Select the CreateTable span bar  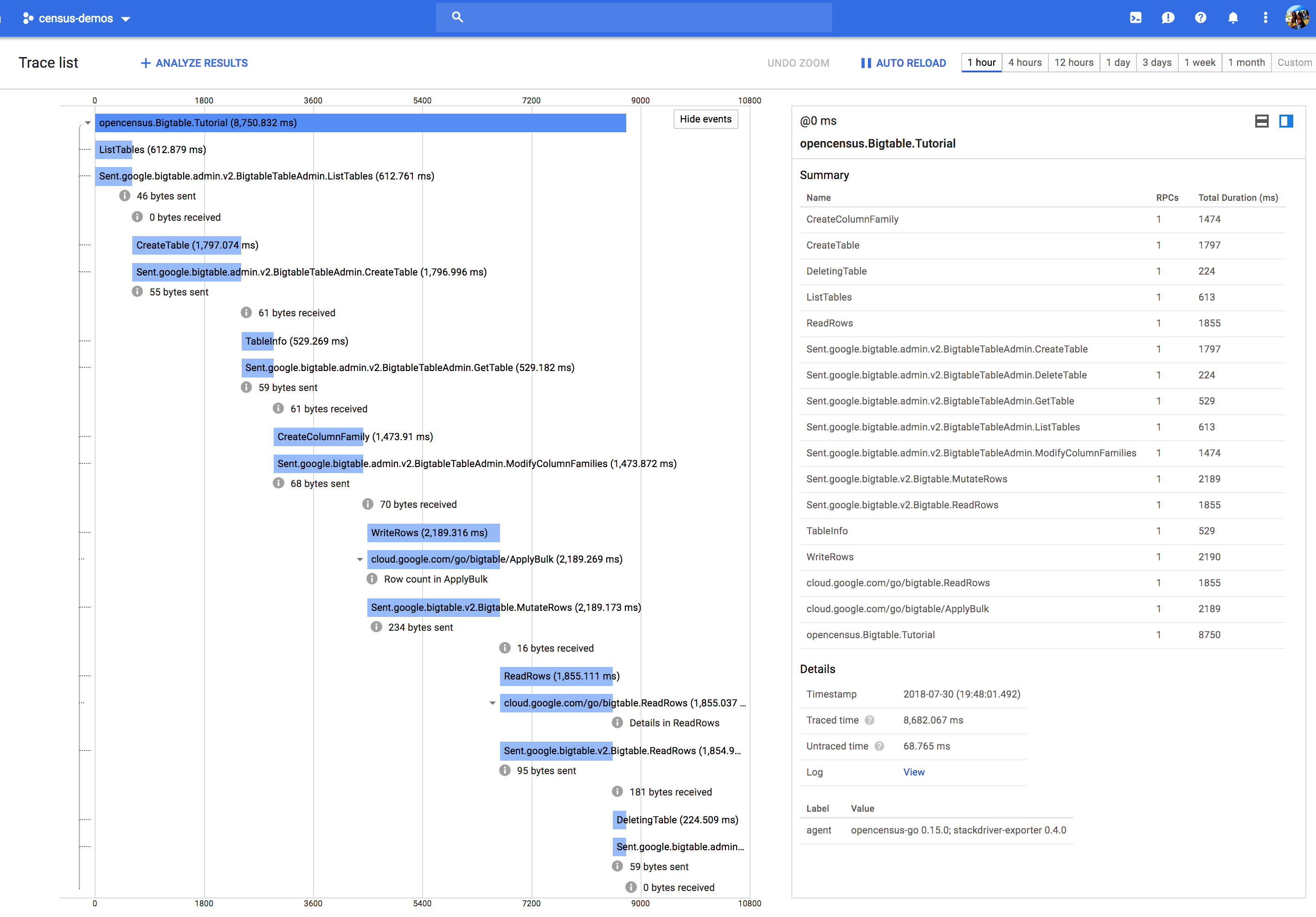(x=187, y=245)
